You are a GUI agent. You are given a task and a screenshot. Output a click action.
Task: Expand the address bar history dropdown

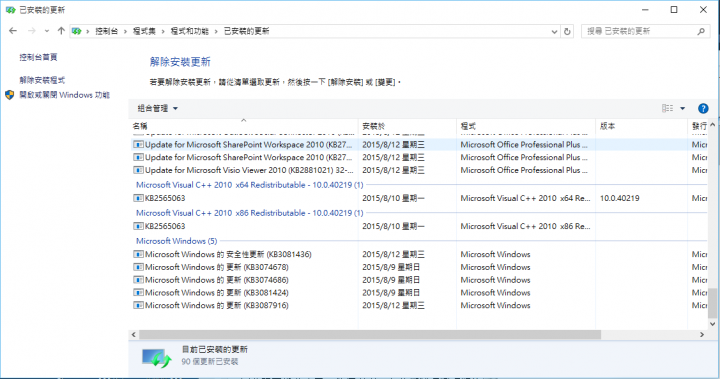coord(554,31)
